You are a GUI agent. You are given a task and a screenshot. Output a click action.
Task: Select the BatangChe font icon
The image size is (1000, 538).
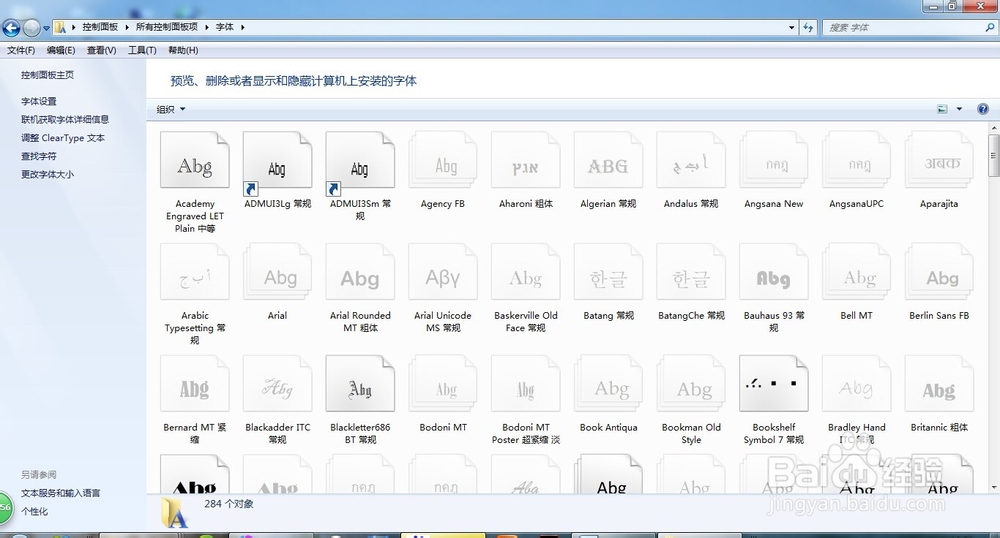point(691,272)
